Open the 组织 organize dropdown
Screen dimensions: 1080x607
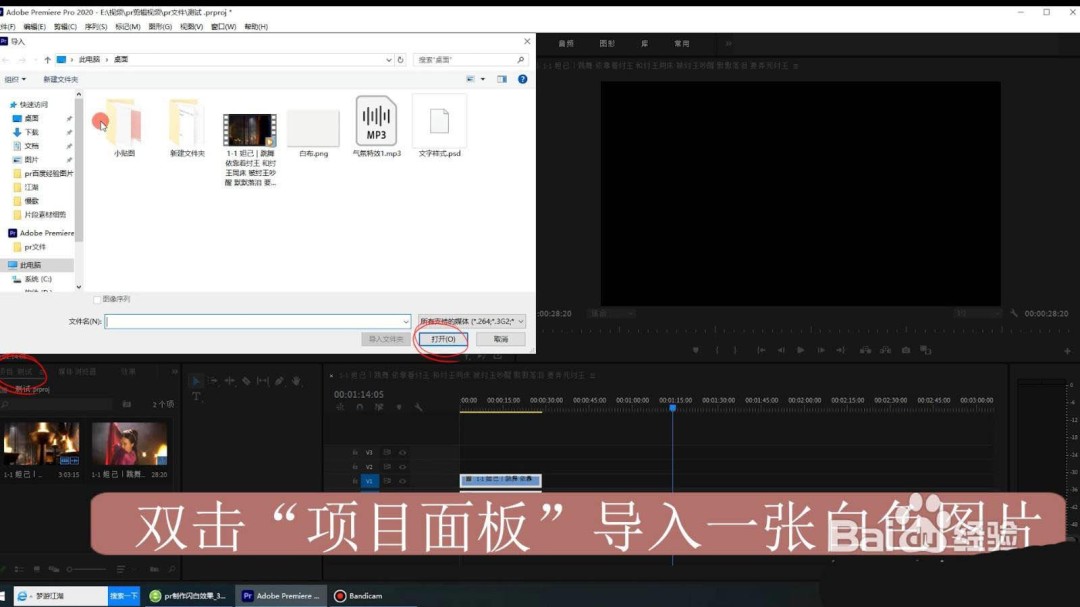pyautogui.click(x=14, y=79)
